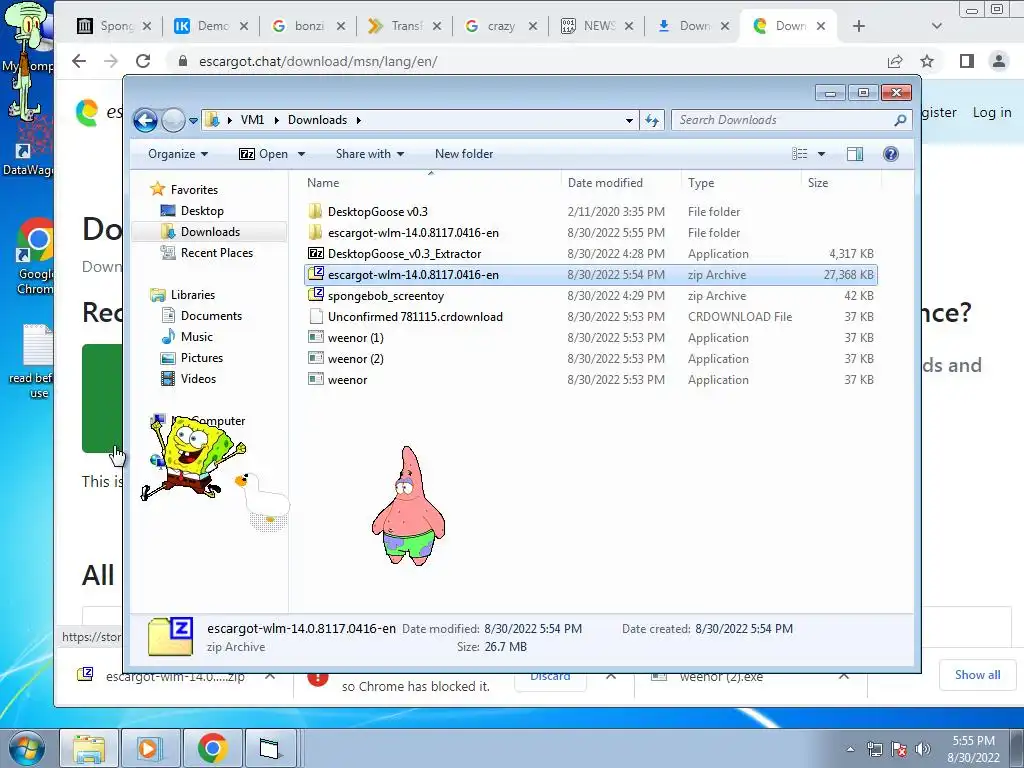Toggle Chrome side panel
This screenshot has width=1024, height=768.
(967, 61)
